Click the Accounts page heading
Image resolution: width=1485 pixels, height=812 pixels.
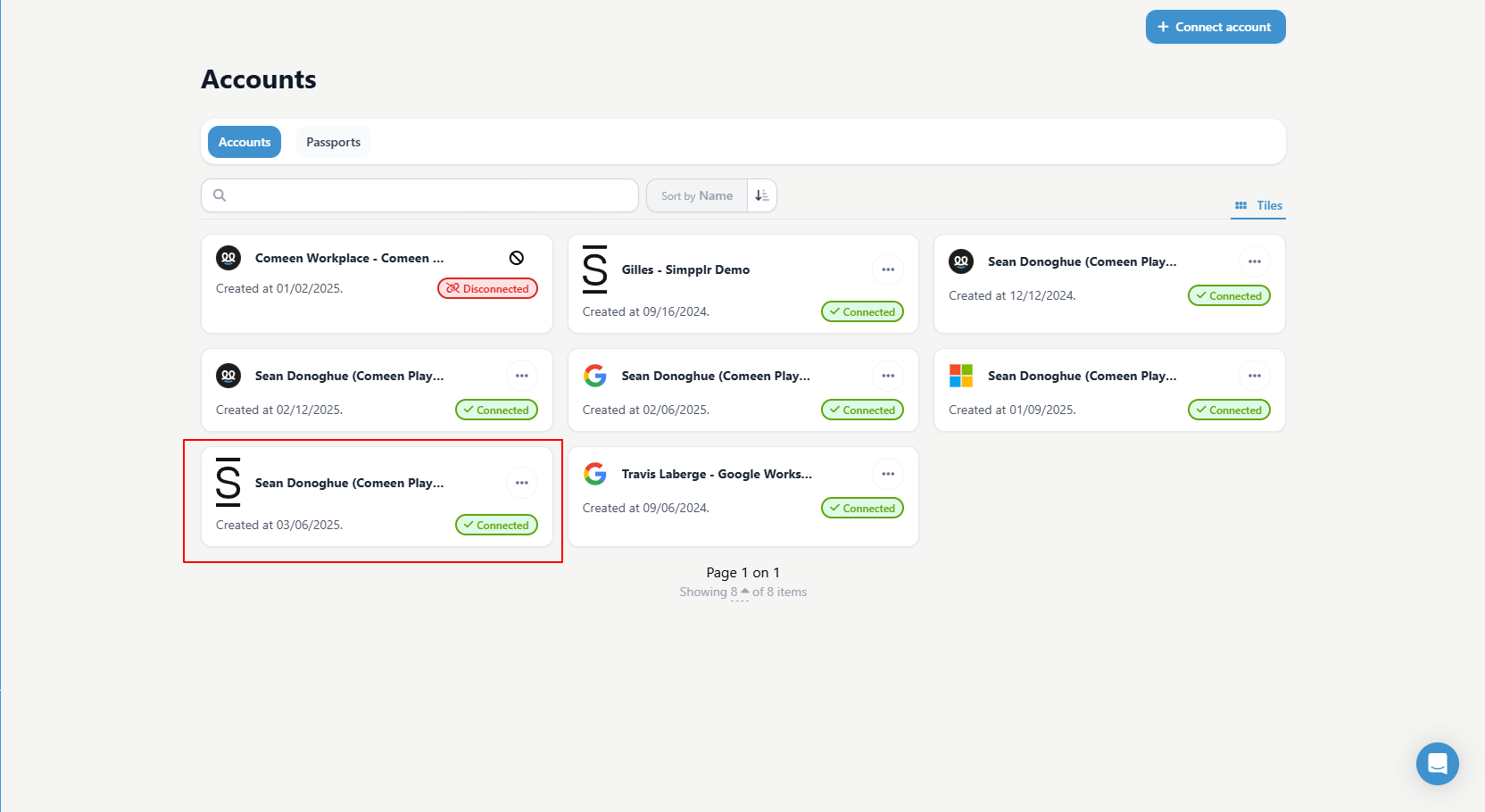[x=259, y=79]
